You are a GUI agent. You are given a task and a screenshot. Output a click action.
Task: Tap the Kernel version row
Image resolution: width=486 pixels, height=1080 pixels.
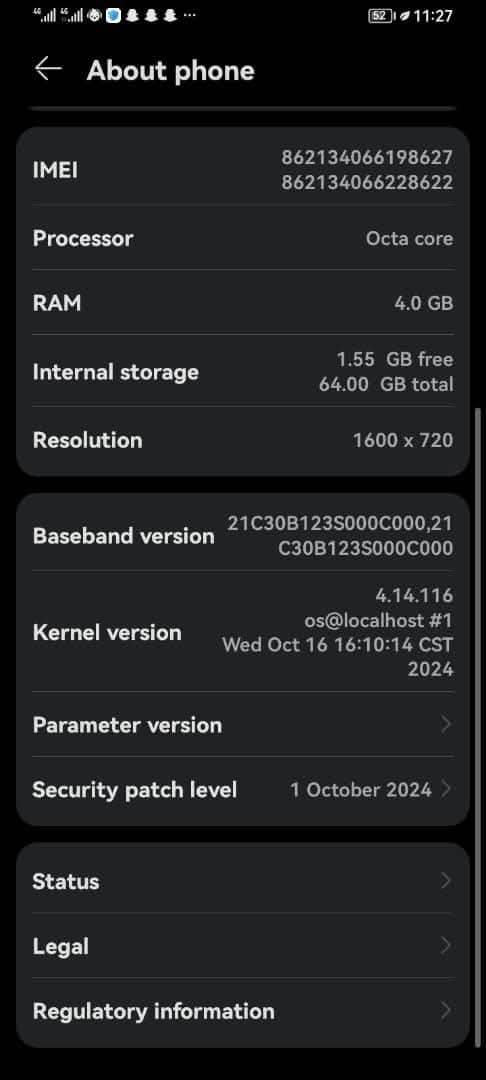[x=243, y=632]
